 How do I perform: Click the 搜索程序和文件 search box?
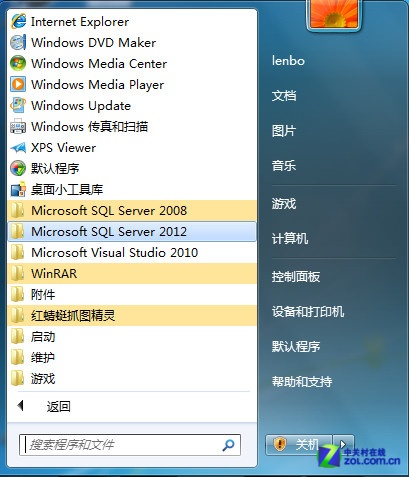click(130, 445)
